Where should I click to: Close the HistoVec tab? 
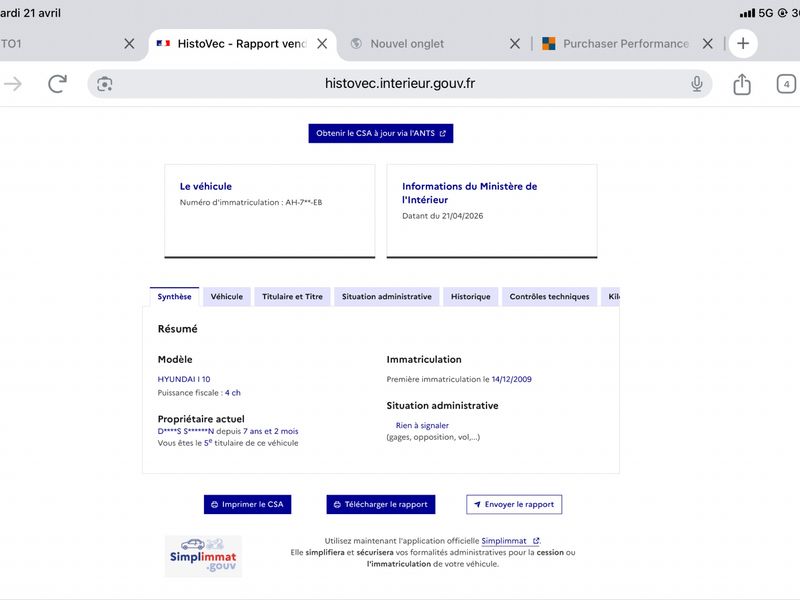(x=322, y=44)
